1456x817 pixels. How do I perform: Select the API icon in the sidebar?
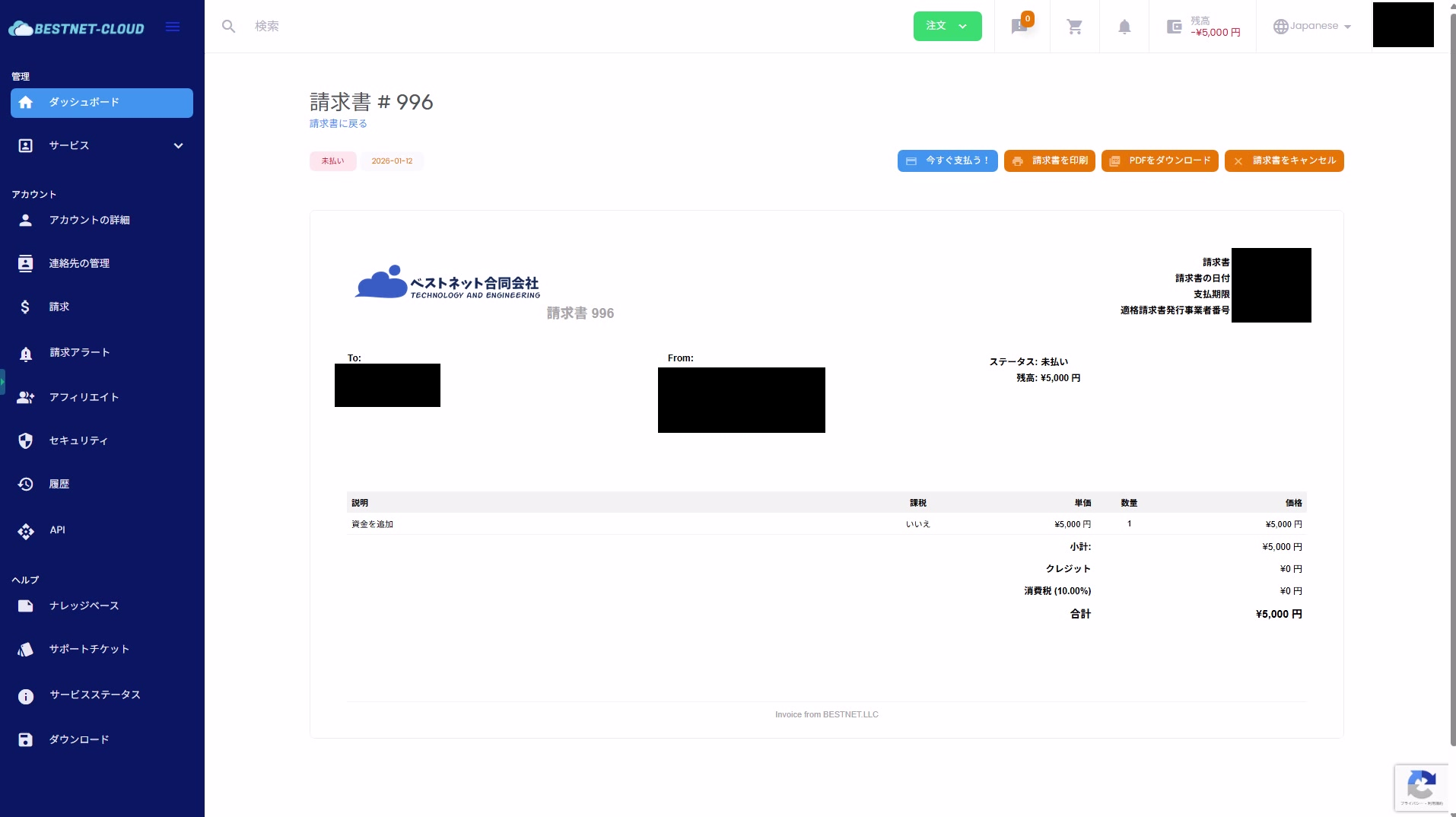(x=26, y=531)
